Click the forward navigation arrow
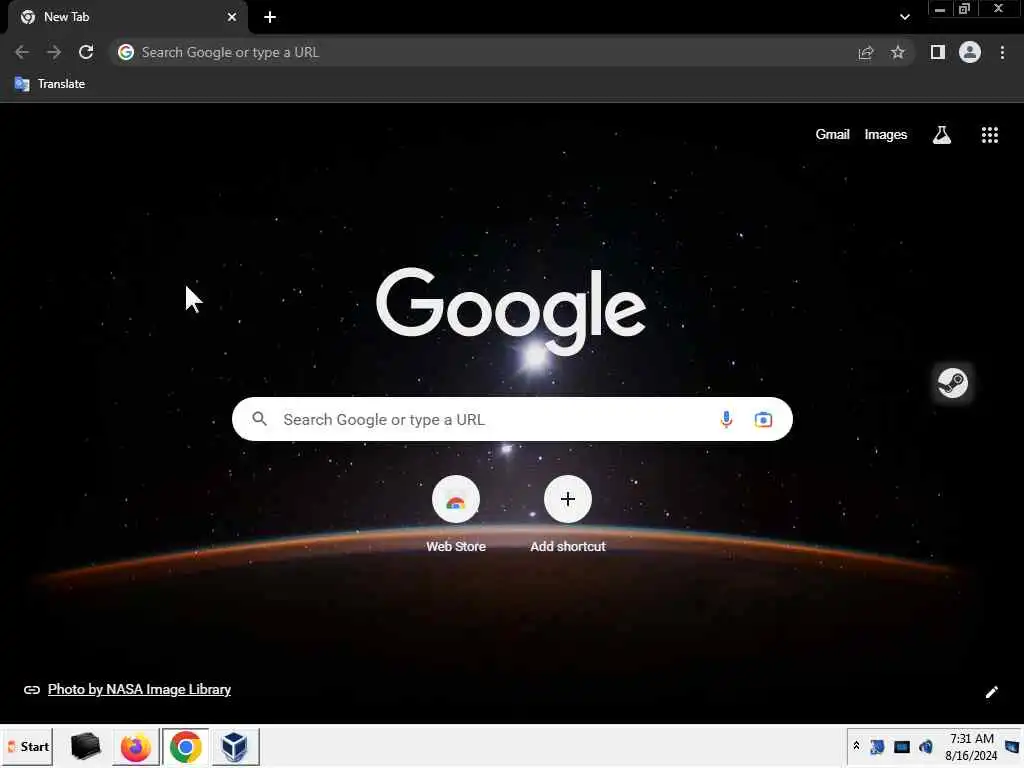The width and height of the screenshot is (1024, 768). click(54, 52)
